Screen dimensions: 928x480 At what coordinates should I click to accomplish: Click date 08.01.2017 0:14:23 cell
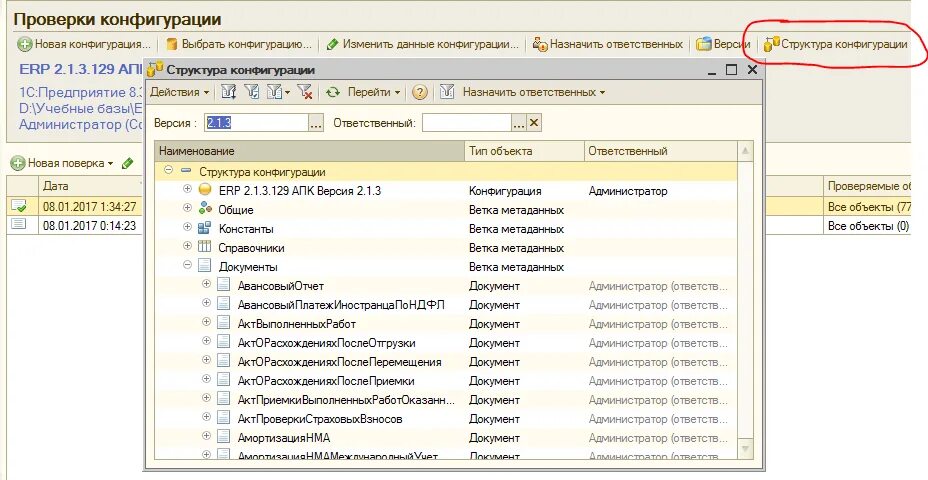[x=89, y=225]
